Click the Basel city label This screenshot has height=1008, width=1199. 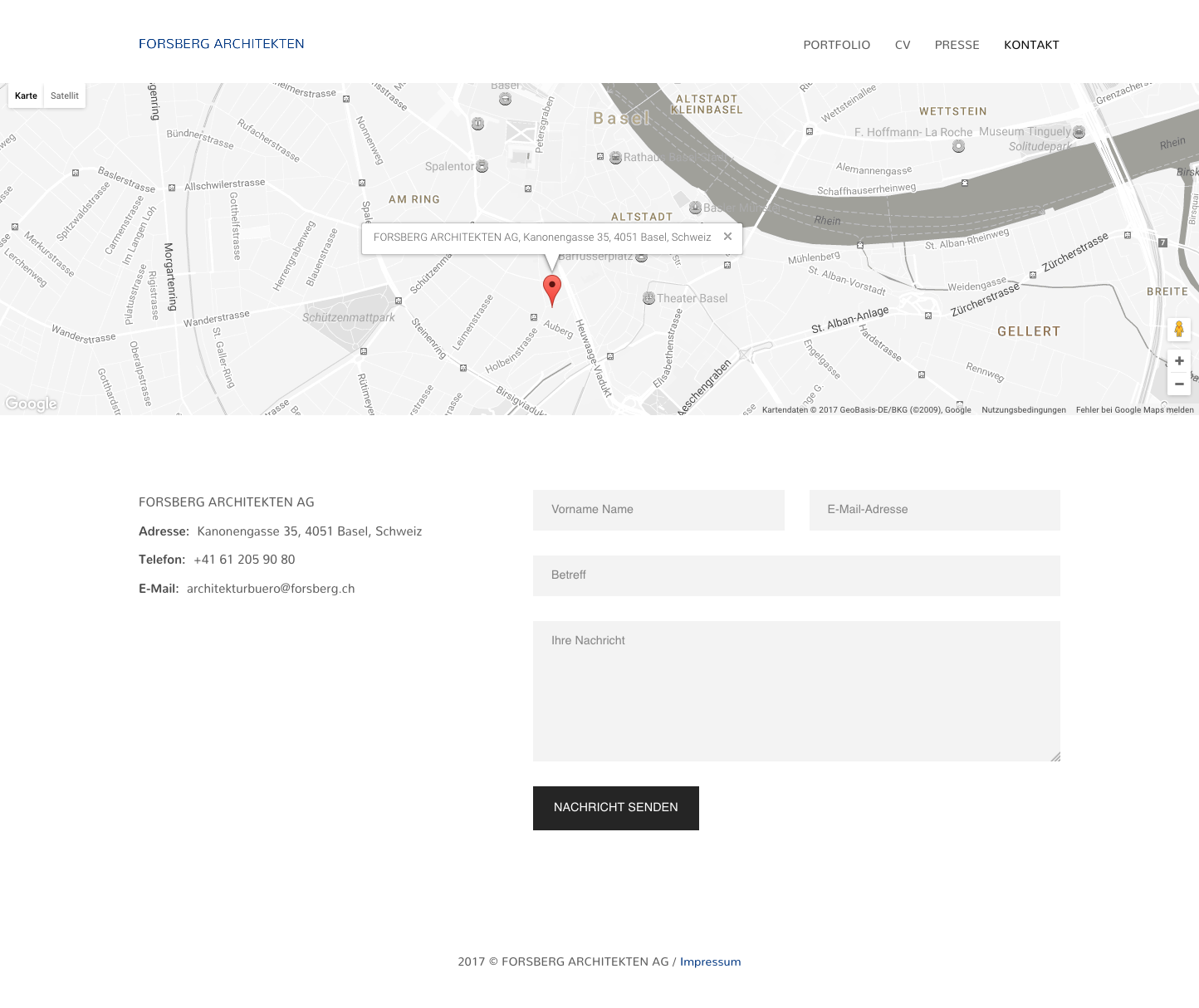[621, 119]
